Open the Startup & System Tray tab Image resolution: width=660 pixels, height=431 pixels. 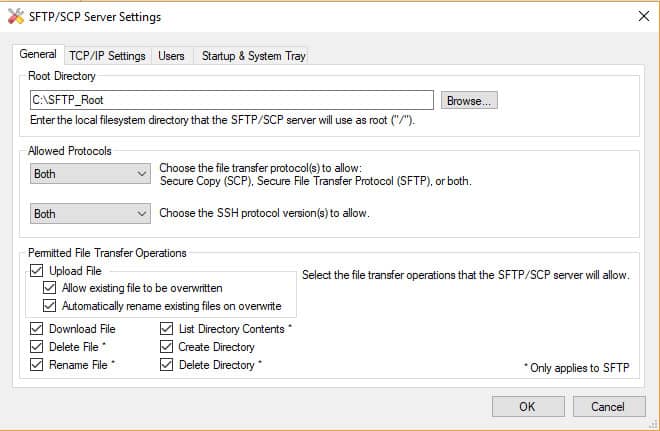[x=253, y=56]
